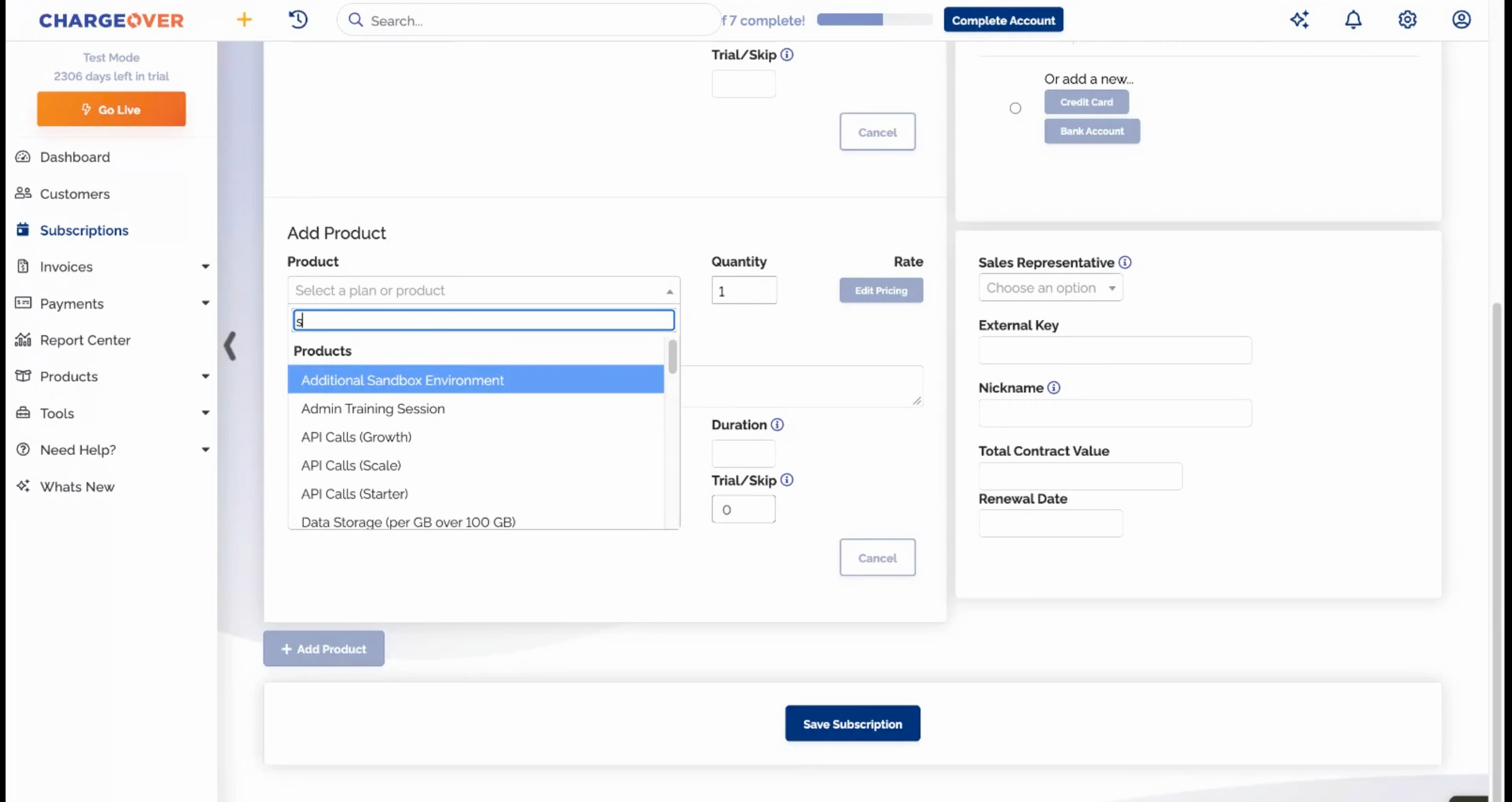Image resolution: width=1512 pixels, height=802 pixels.
Task: Select the 'Or add a new' radio button
Action: 1015,108
